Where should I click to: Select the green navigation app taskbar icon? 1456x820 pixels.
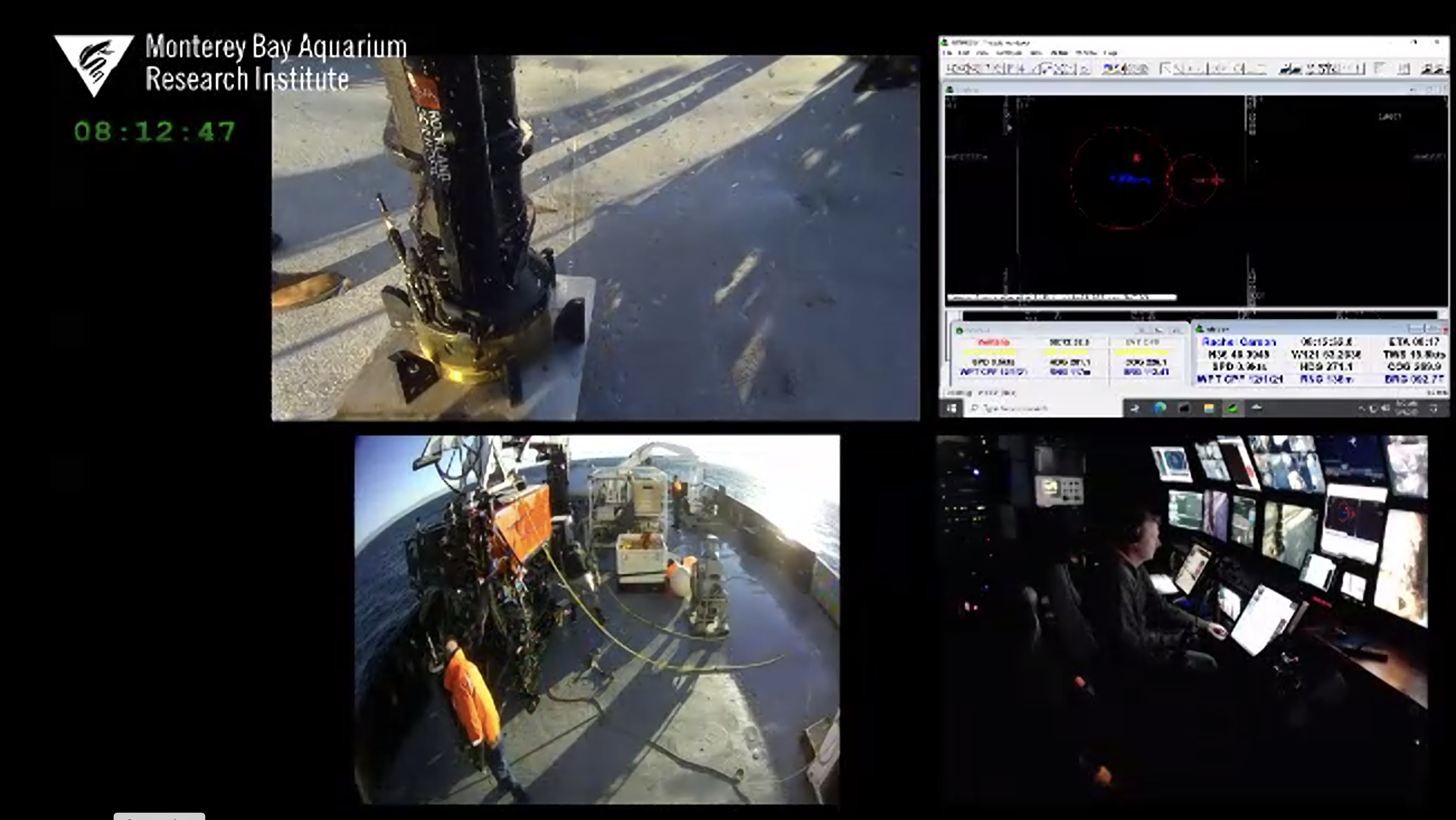pos(1233,408)
